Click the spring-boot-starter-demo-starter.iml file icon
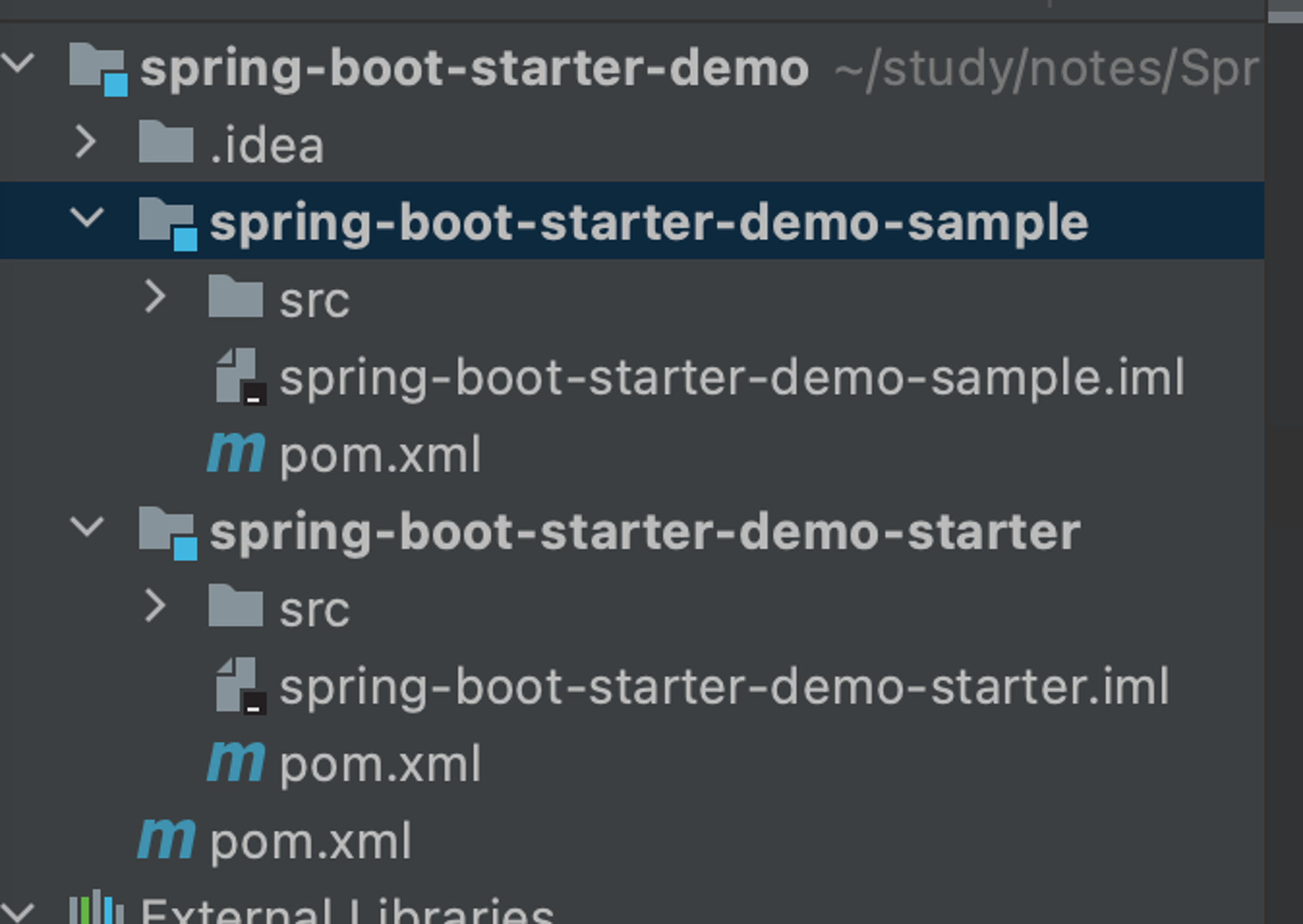 240,686
